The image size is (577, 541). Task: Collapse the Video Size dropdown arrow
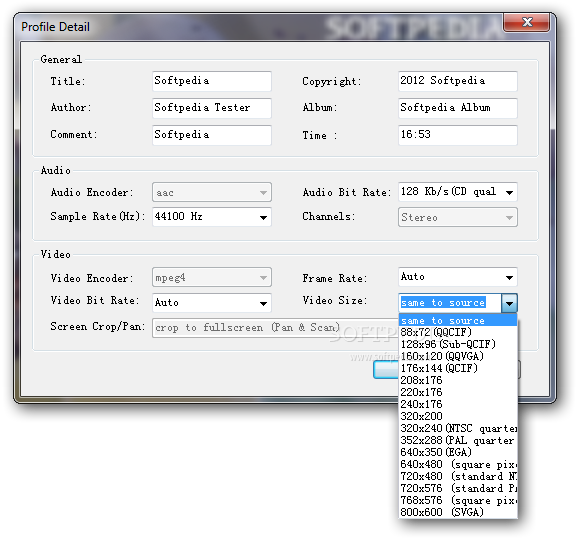509,303
